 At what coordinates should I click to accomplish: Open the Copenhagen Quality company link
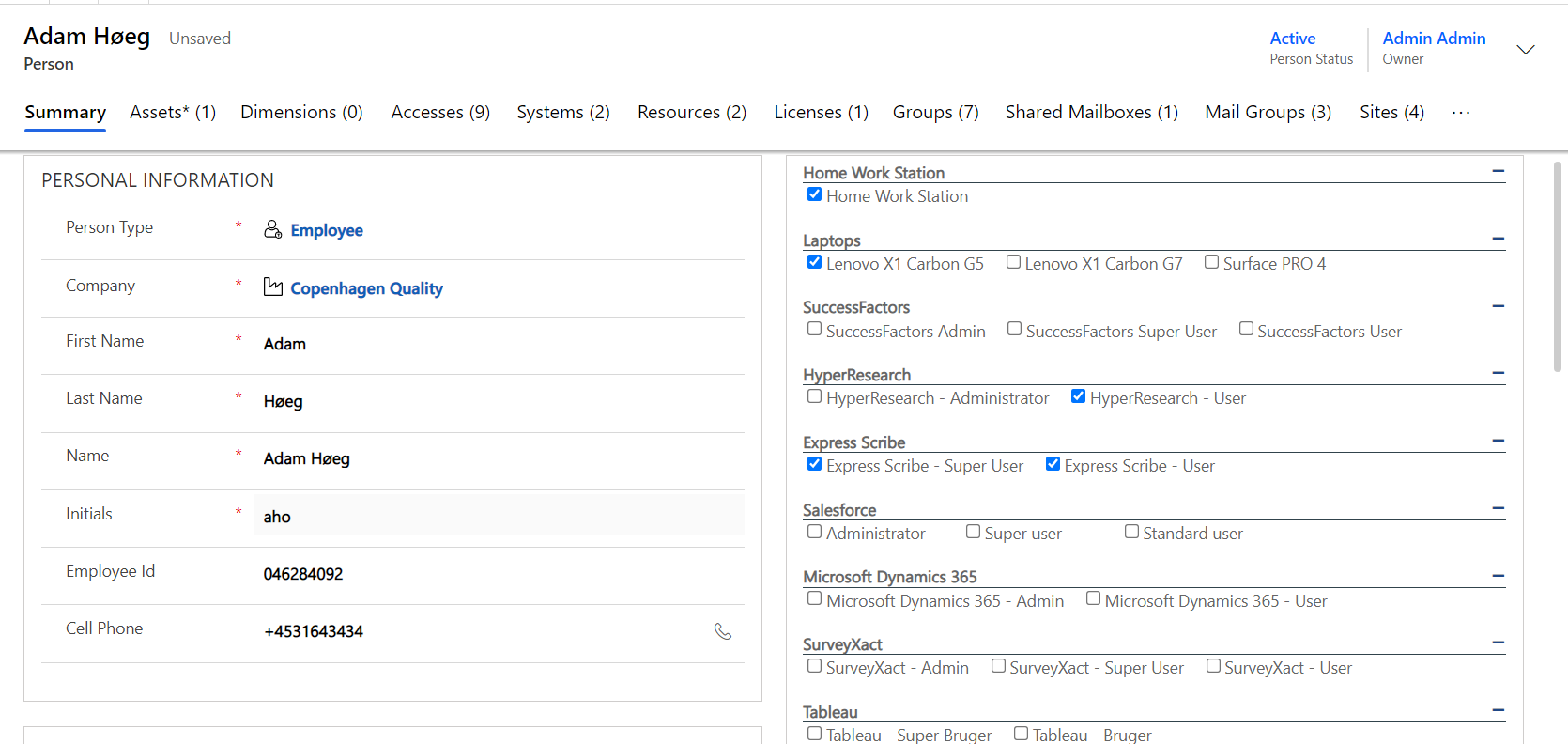click(x=366, y=288)
